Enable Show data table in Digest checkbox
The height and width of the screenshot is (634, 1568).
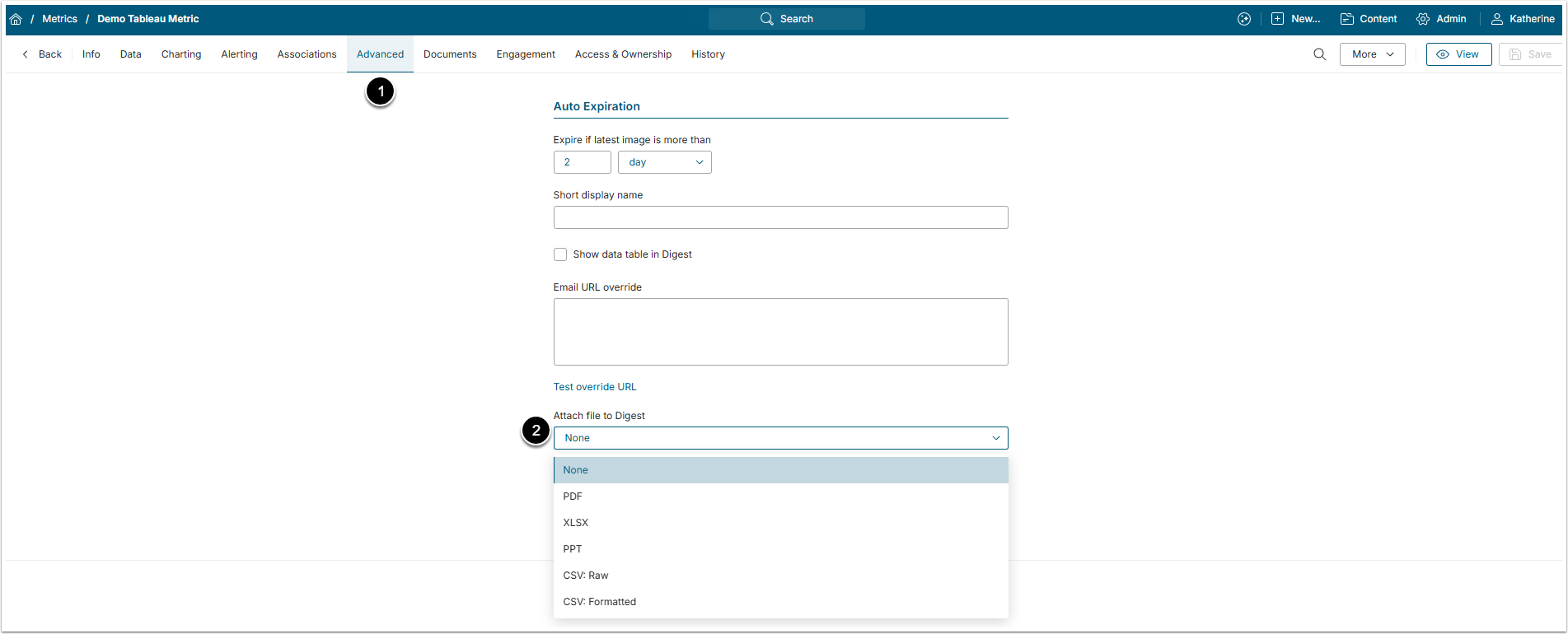tap(560, 254)
